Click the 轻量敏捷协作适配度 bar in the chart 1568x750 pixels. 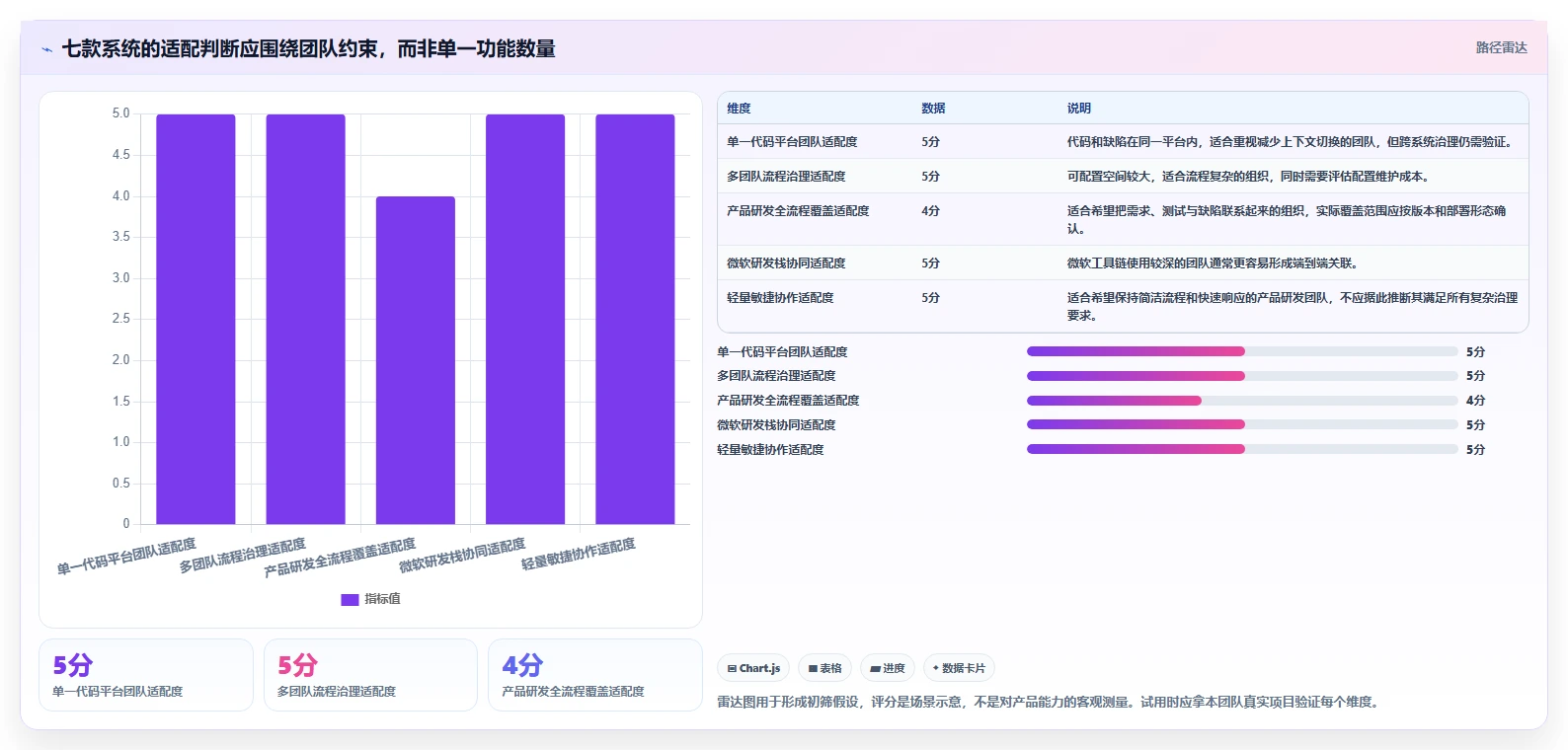click(x=635, y=319)
